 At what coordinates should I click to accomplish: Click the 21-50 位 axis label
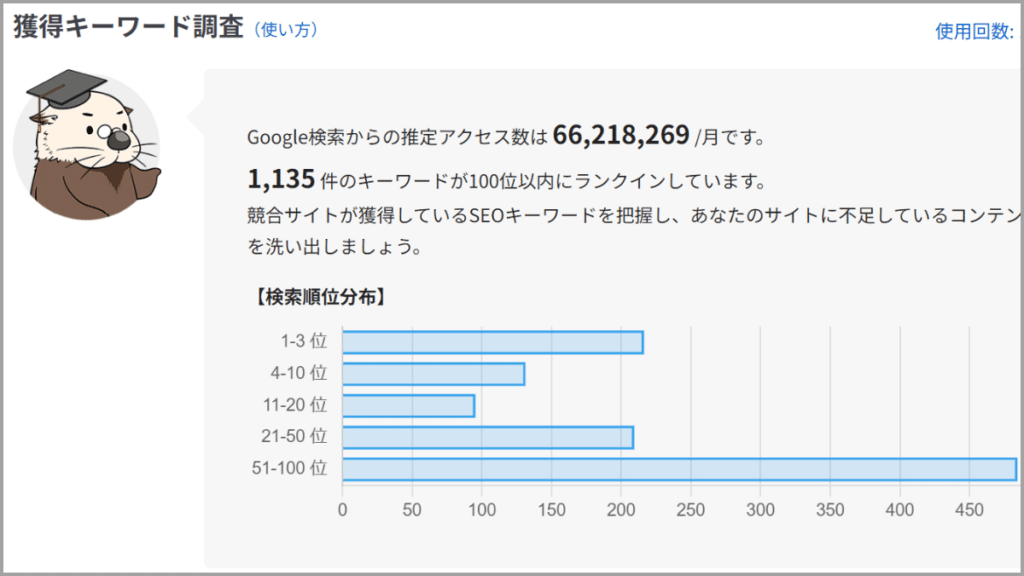(x=296, y=437)
